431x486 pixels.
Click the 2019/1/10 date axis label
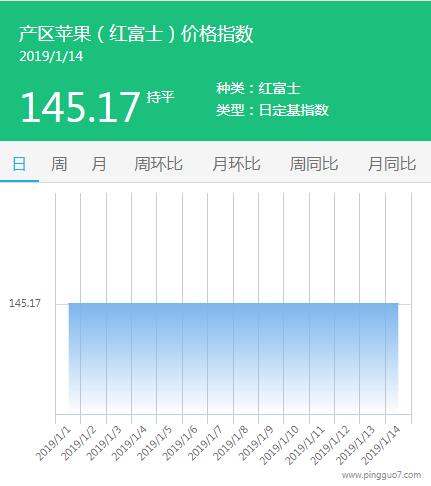(279, 445)
